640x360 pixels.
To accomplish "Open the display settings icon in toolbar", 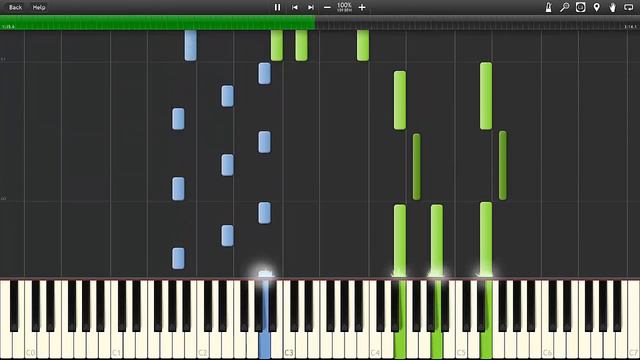I will click(x=580, y=7).
